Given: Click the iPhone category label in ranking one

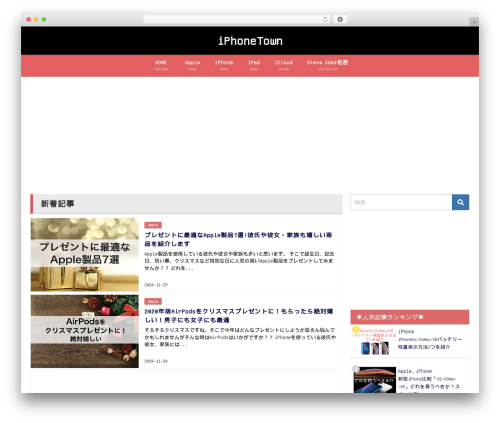Looking at the screenshot, I should click(x=406, y=331).
